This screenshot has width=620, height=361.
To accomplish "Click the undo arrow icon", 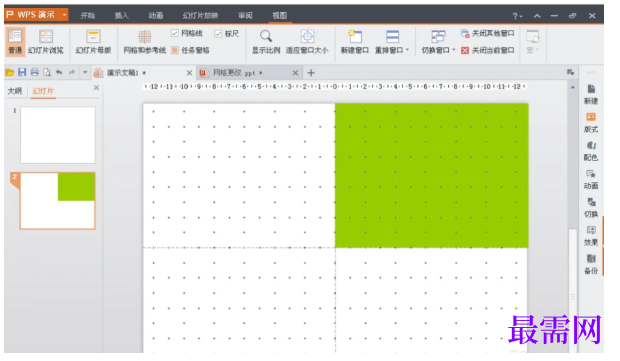I will [x=59, y=72].
